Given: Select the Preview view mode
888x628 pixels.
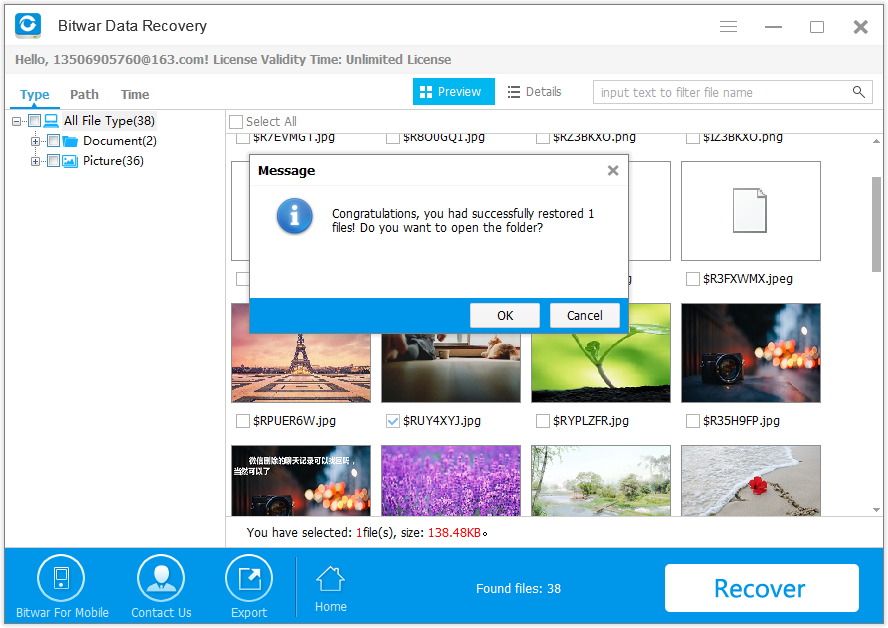Looking at the screenshot, I should click(x=454, y=92).
